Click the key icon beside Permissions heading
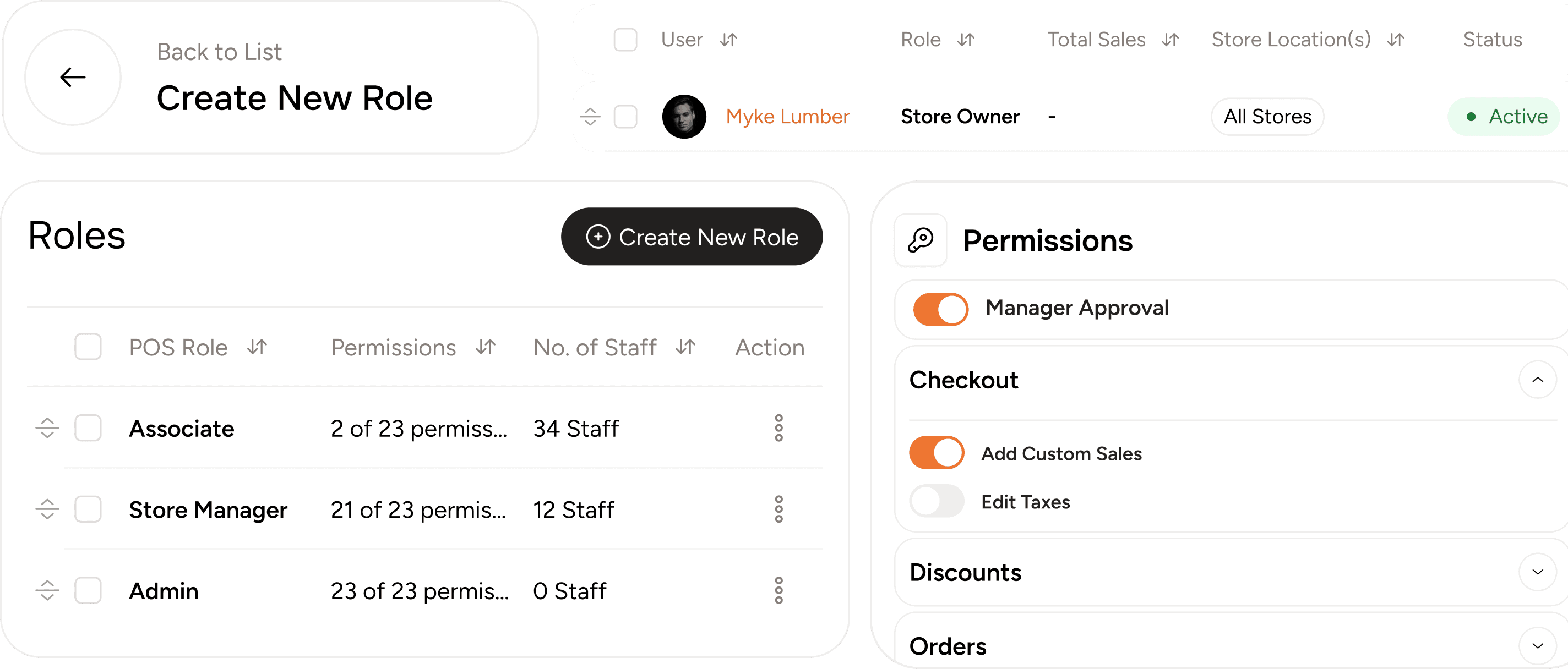 tap(921, 240)
